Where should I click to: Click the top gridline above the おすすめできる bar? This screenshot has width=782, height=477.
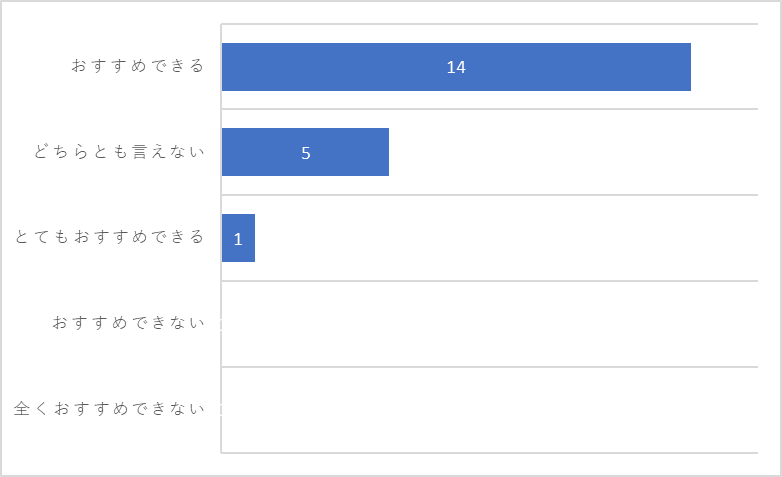point(490,23)
